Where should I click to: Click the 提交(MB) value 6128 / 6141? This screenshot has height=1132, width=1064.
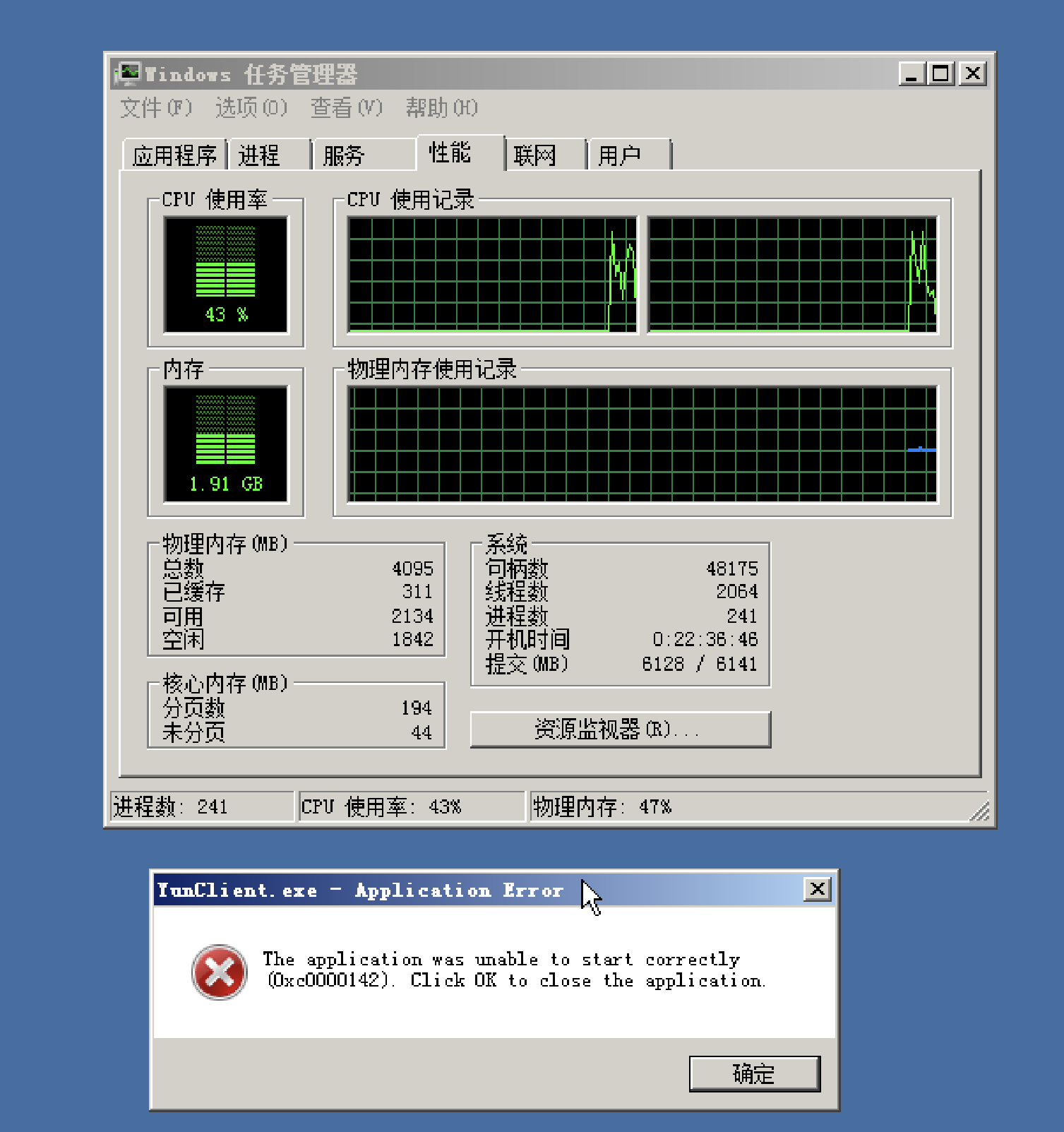pyautogui.click(x=700, y=664)
